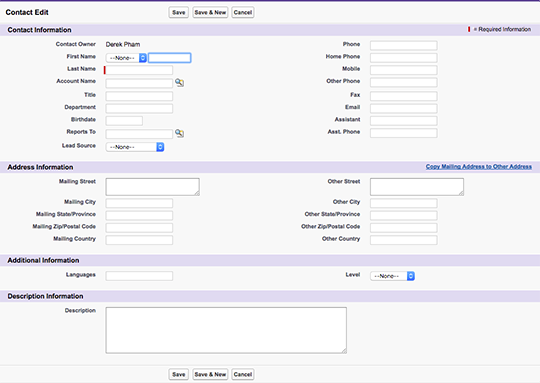Screen dimensions: 540x383
Task: Click the Asst. Phone field
Action: coord(404,133)
